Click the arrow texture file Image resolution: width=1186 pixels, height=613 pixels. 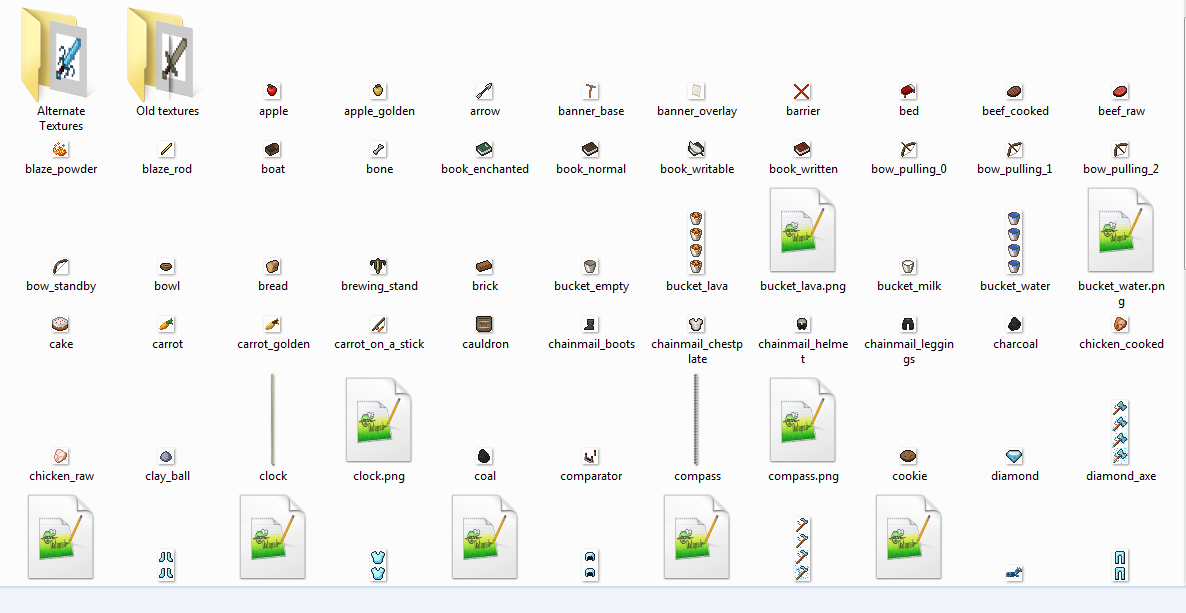tap(485, 91)
